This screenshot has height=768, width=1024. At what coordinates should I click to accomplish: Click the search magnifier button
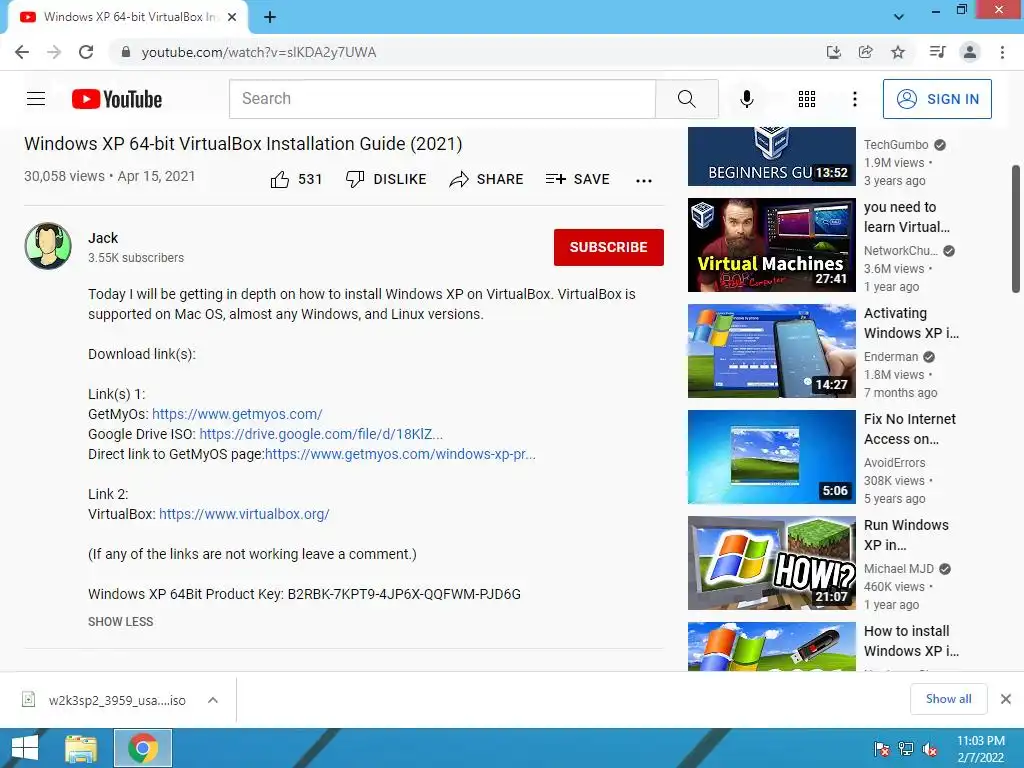click(x=686, y=99)
